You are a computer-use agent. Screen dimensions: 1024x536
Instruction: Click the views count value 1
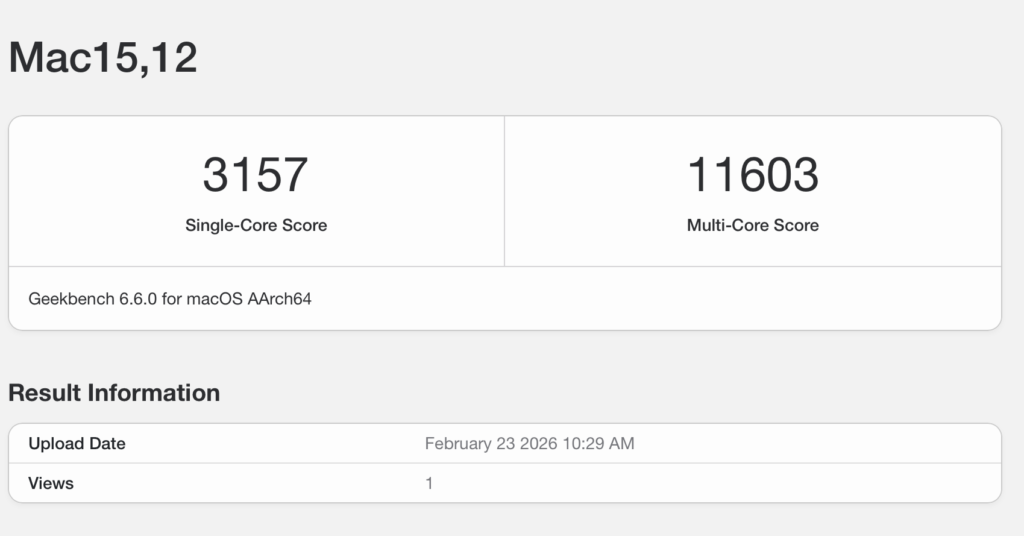[429, 483]
